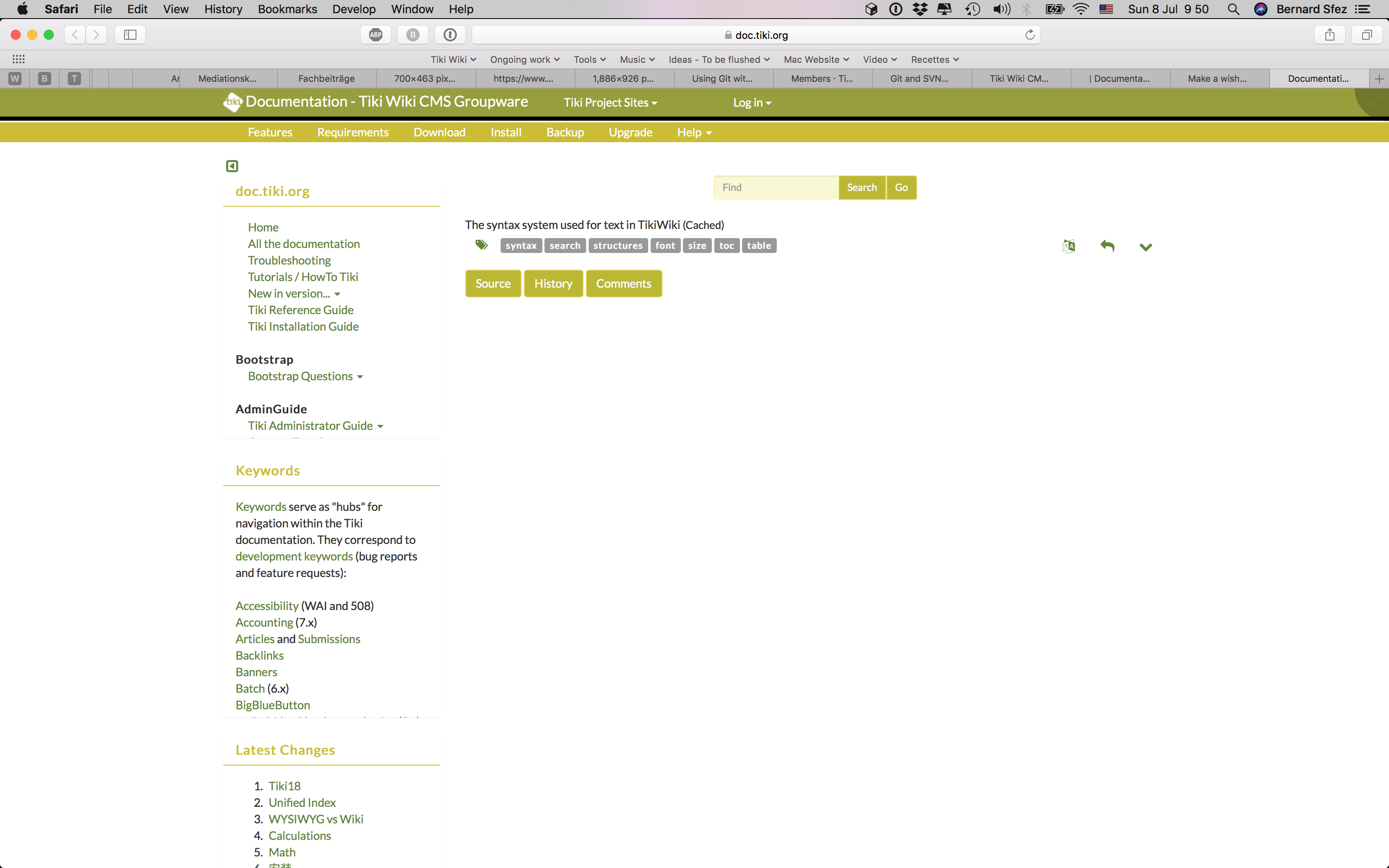Click the page History button
The height and width of the screenshot is (868, 1389).
553,284
